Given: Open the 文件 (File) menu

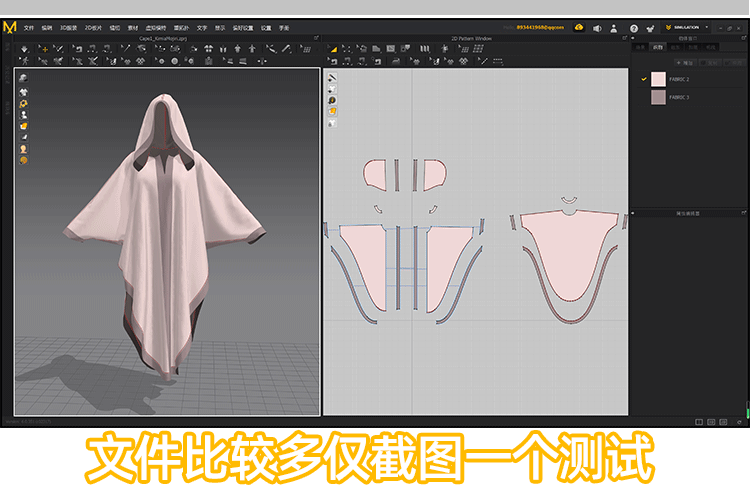Looking at the screenshot, I should (29, 28).
